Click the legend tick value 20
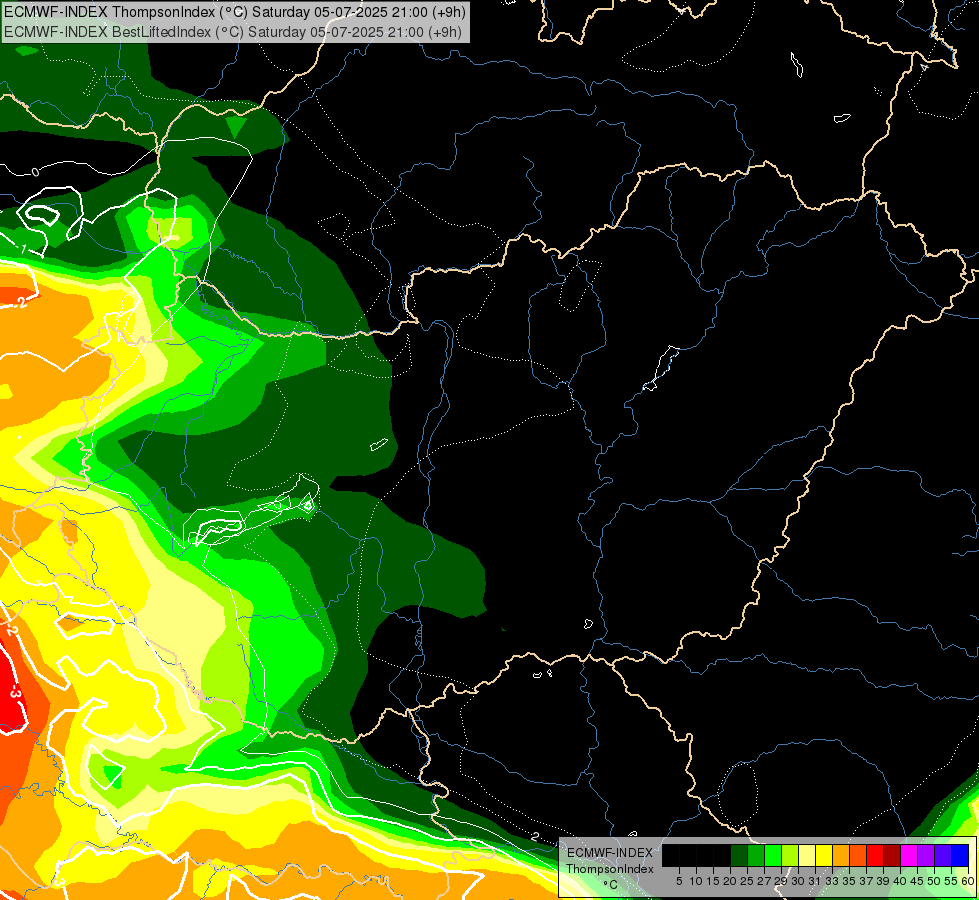 731,881
